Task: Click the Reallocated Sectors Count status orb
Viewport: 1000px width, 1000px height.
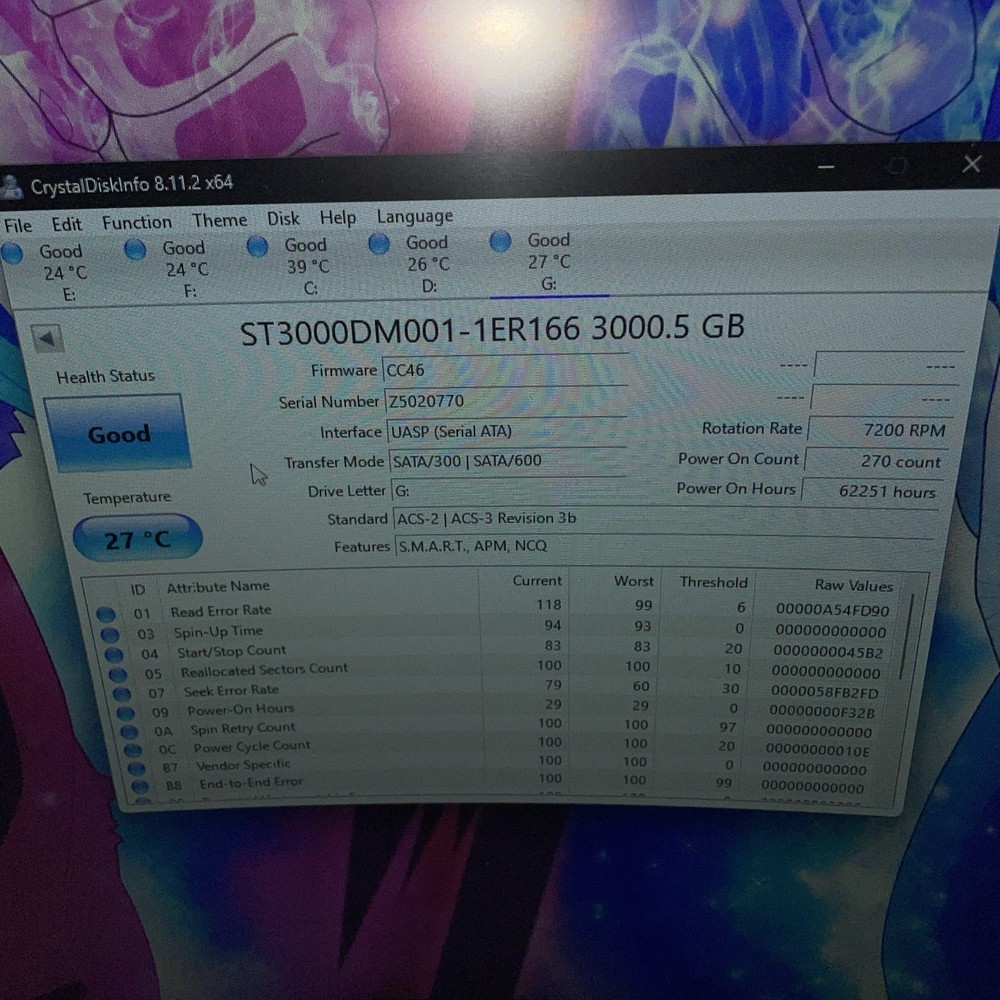Action: [x=117, y=674]
